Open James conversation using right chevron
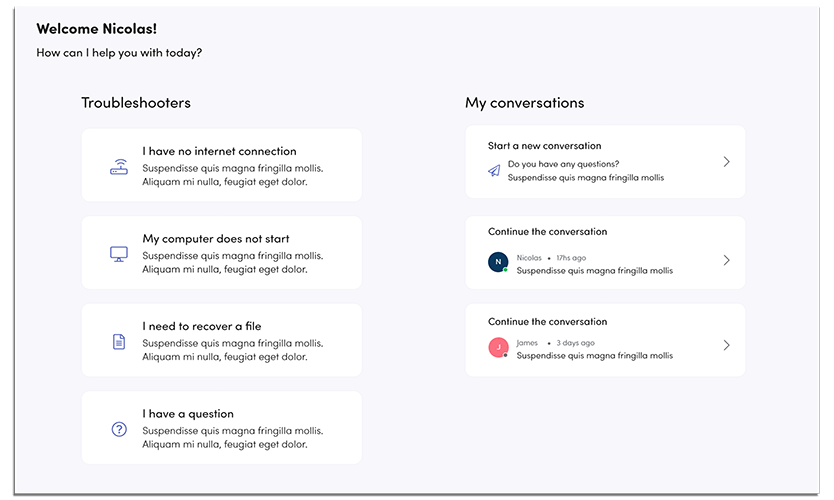The height and width of the screenshot is (500, 834). pyautogui.click(x=727, y=346)
